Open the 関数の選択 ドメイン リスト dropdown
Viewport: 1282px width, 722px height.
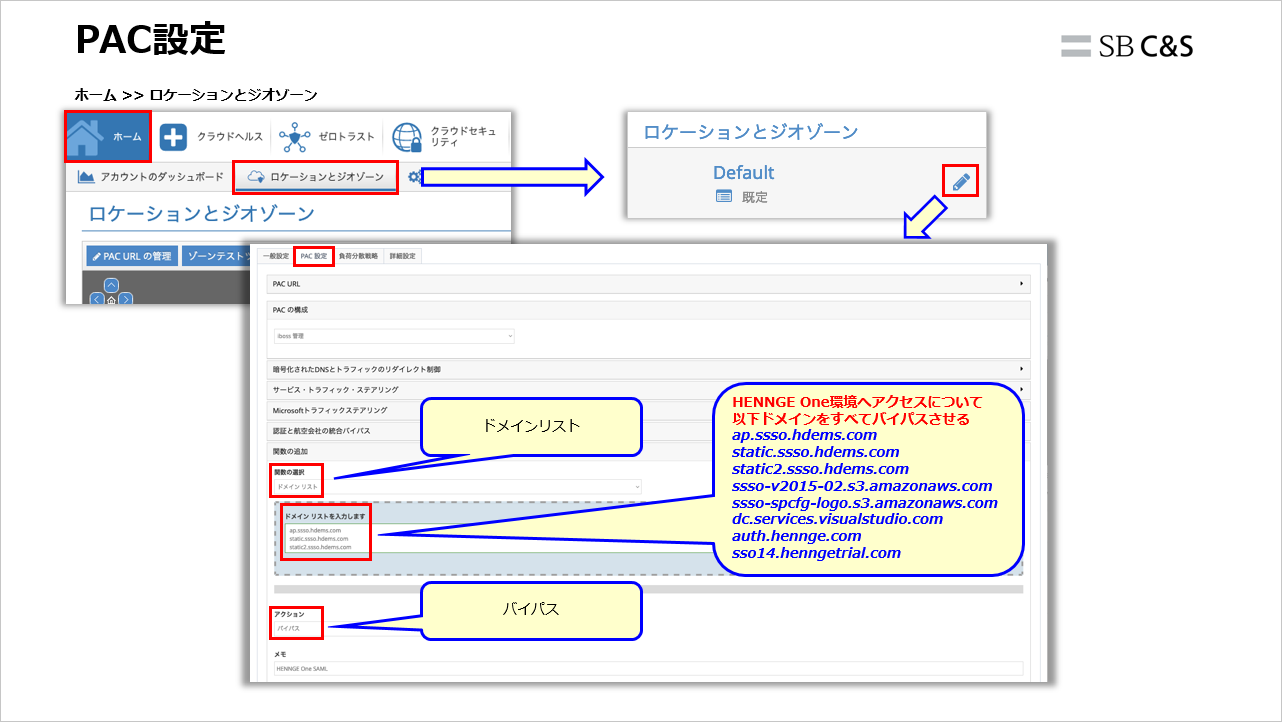(x=457, y=486)
